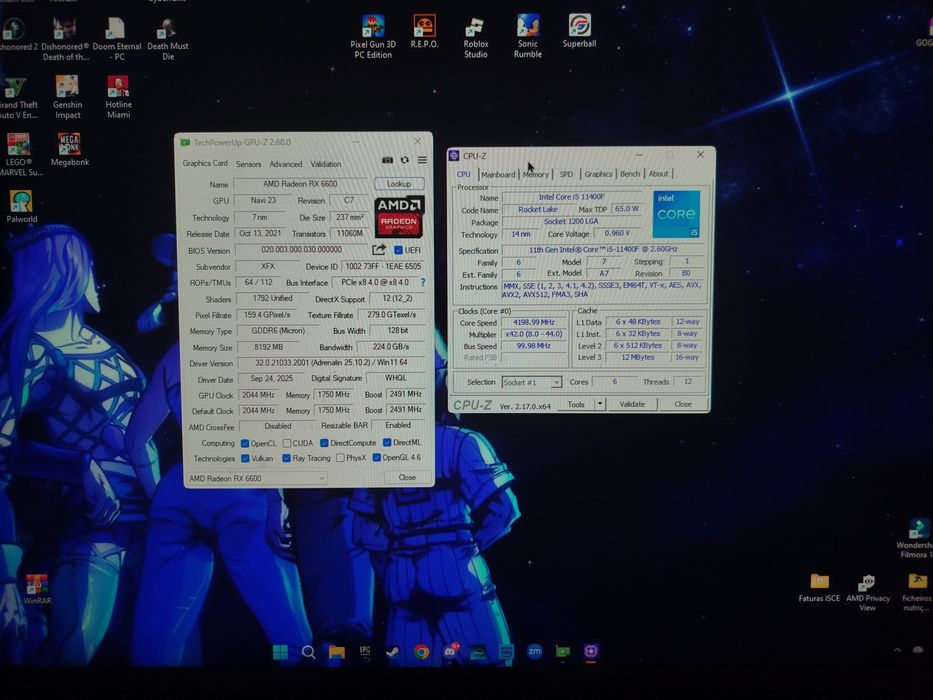The image size is (933, 700).
Task: Click the Driver Version value field
Action: point(331,362)
